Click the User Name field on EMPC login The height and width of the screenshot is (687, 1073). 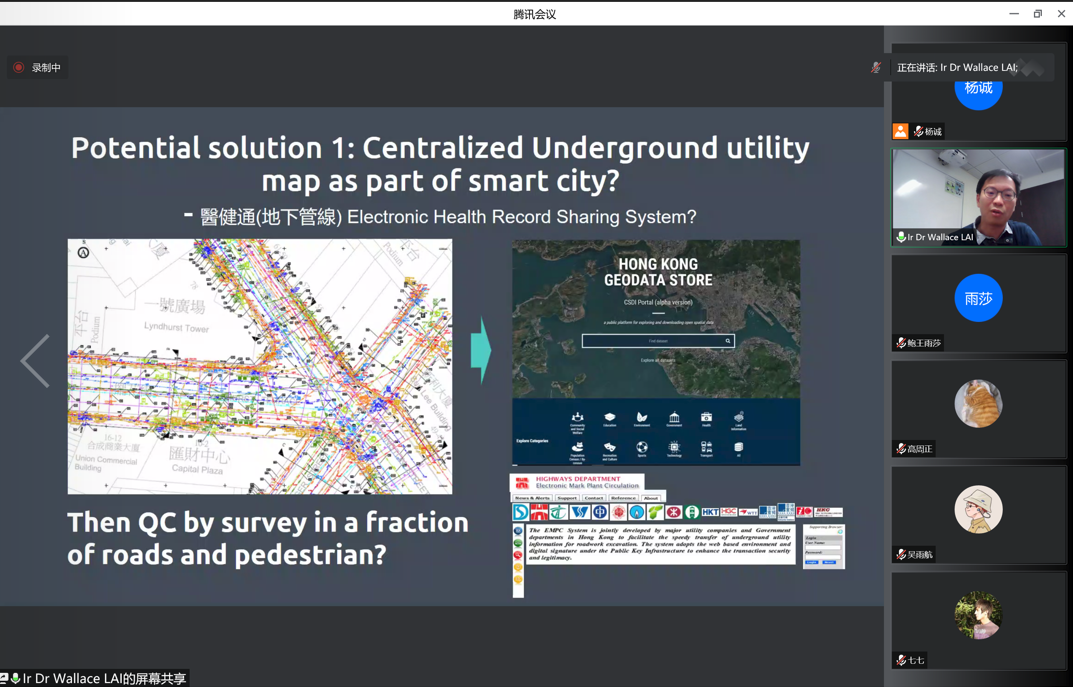point(823,547)
